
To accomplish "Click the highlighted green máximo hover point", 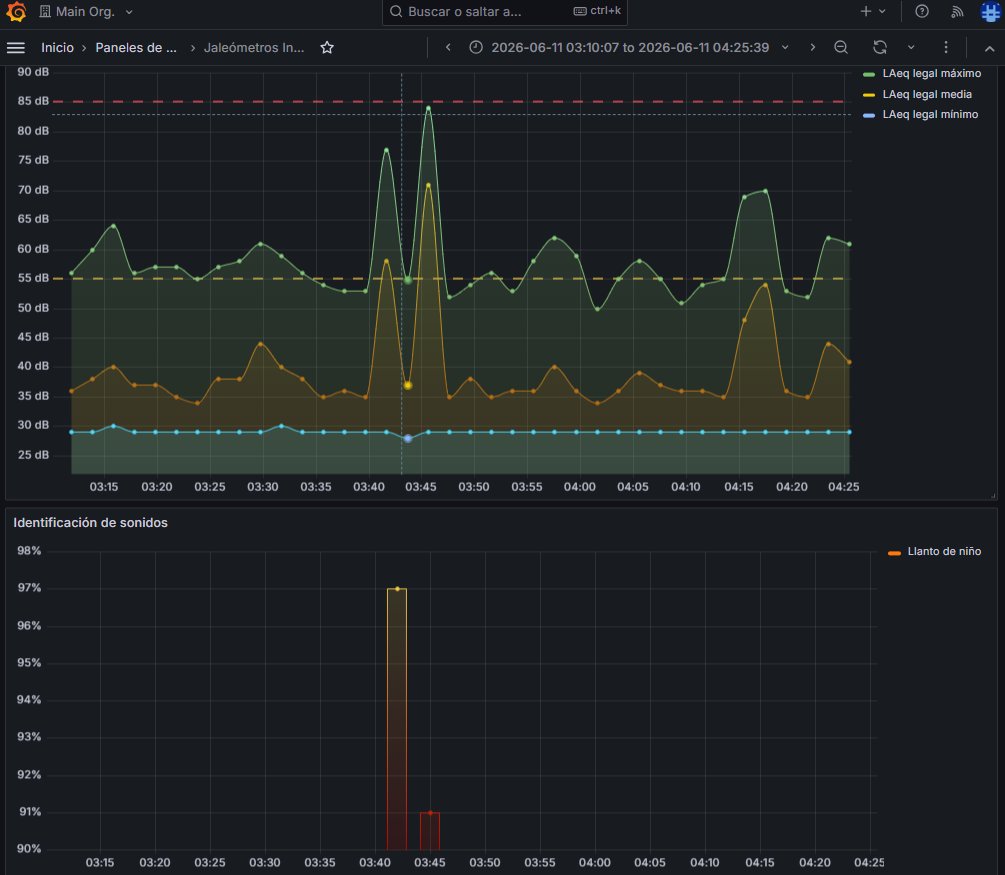I will click(408, 280).
